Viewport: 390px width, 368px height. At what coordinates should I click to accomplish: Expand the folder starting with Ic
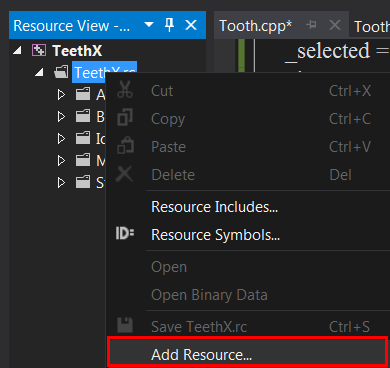[61, 139]
